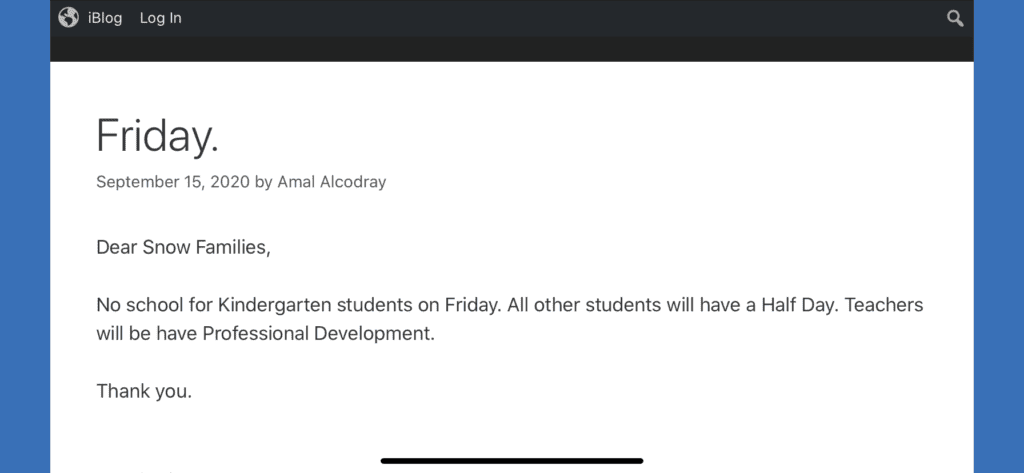This screenshot has width=1024, height=473.
Task: Click the right blue page margin
Action: [999, 236]
